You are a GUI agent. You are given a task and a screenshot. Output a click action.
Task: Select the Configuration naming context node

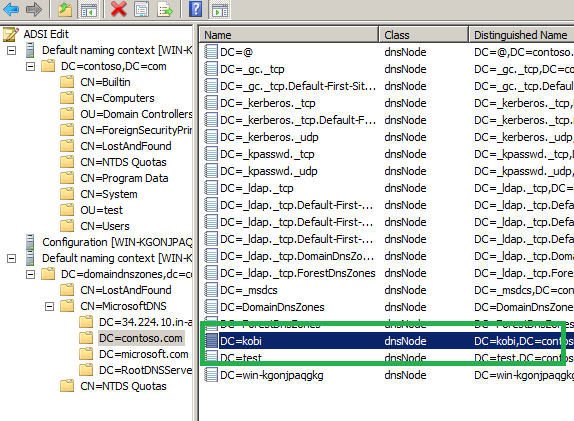coord(117,242)
